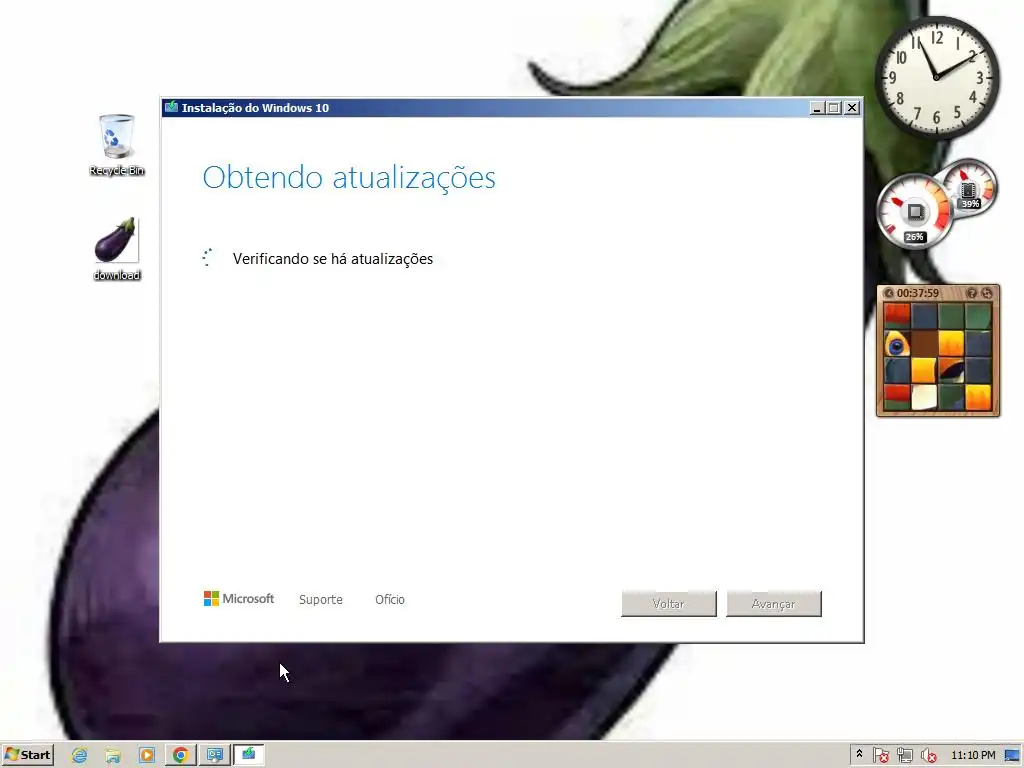Launch Internet Explorer from taskbar

tap(80, 755)
